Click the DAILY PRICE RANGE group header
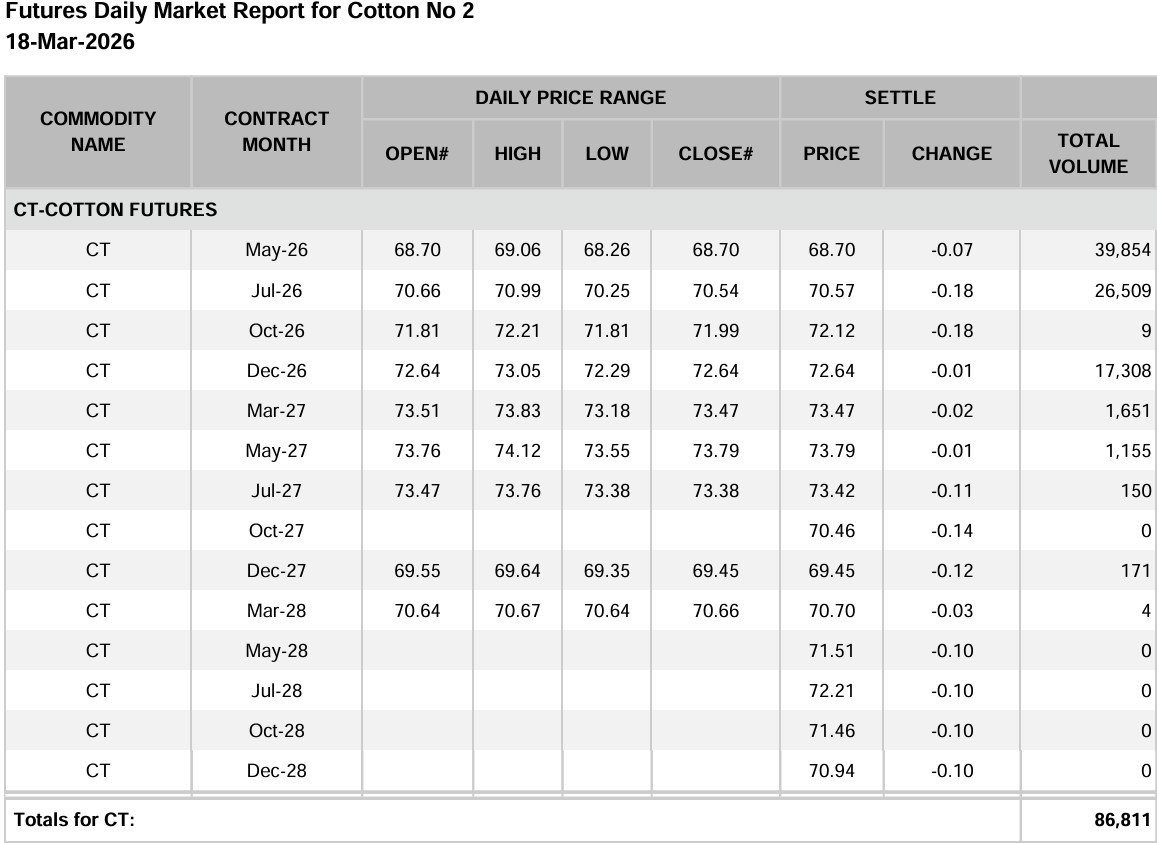Viewport: 1157px width, 843px height. coord(570,98)
